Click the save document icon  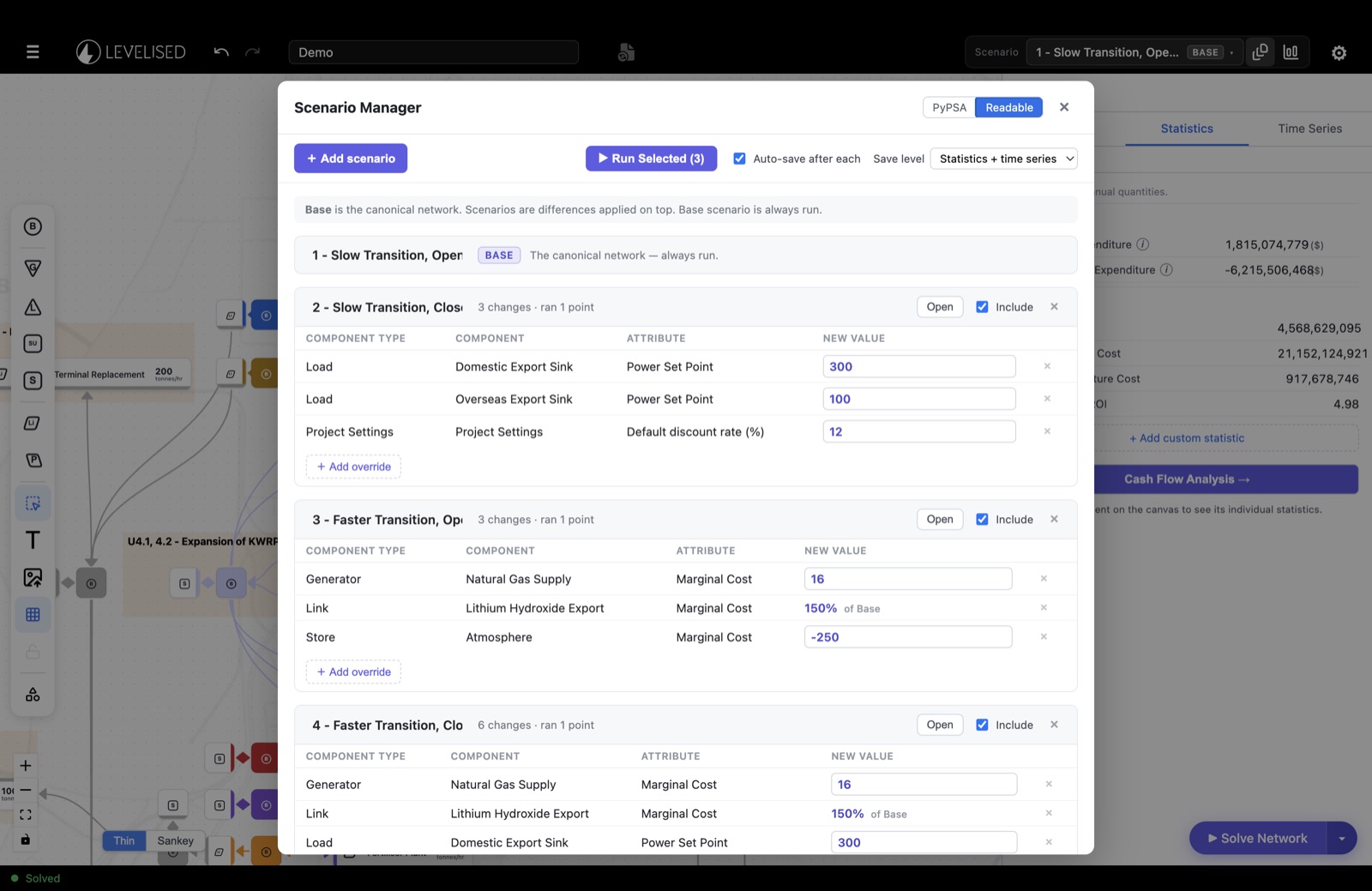tap(626, 52)
